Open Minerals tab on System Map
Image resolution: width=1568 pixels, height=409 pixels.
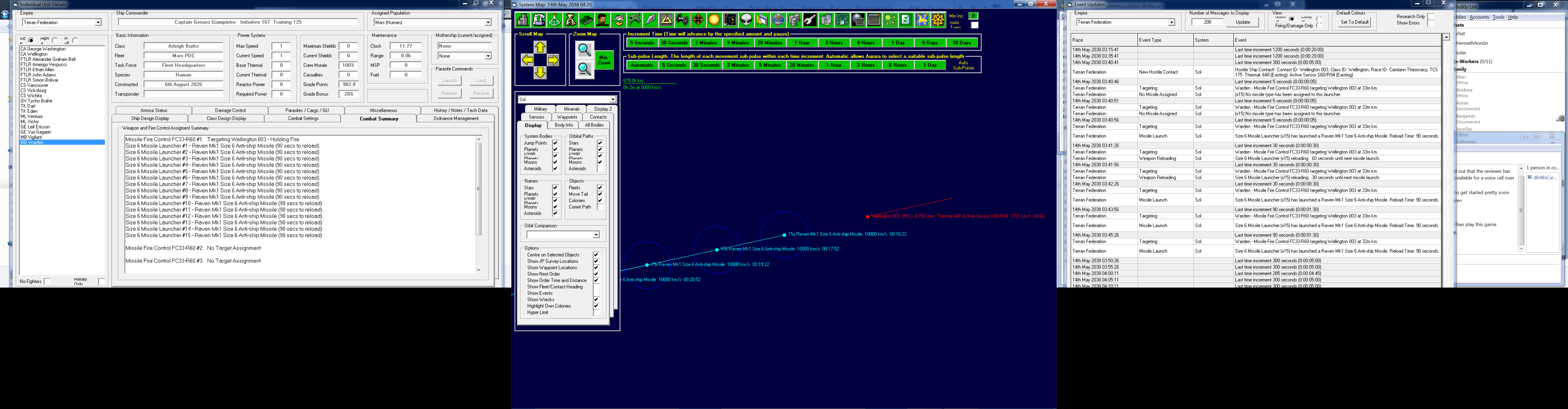click(x=571, y=109)
